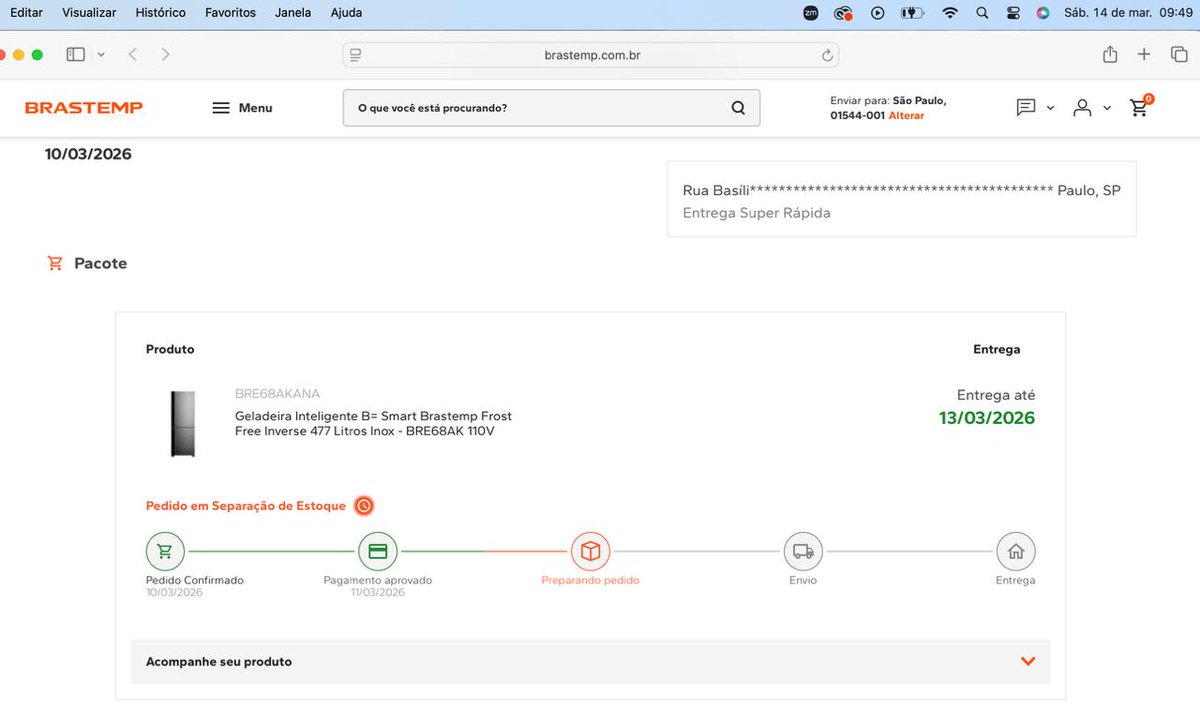Image resolution: width=1200 pixels, height=728 pixels.
Task: Open the Janela menu
Action: point(293,13)
